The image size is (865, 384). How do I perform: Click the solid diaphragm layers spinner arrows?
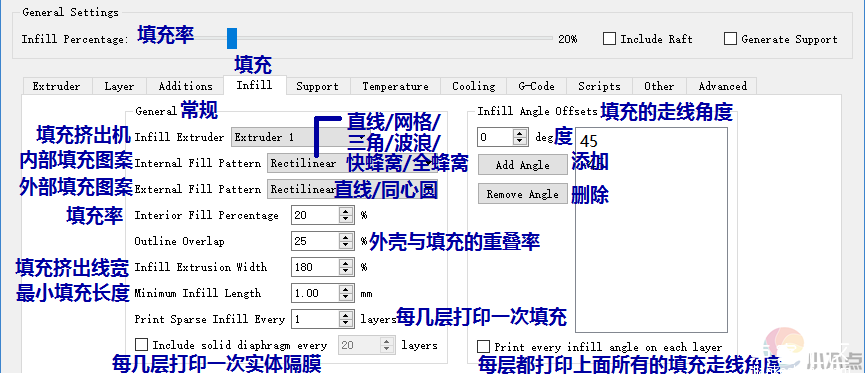tap(388, 345)
